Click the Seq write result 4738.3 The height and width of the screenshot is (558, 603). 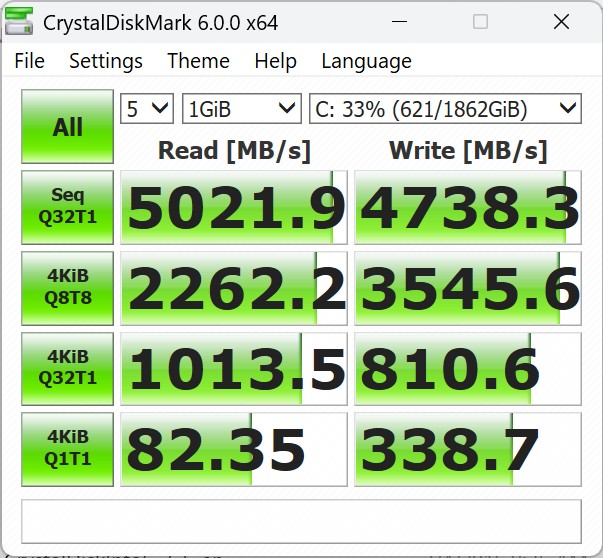(x=468, y=207)
